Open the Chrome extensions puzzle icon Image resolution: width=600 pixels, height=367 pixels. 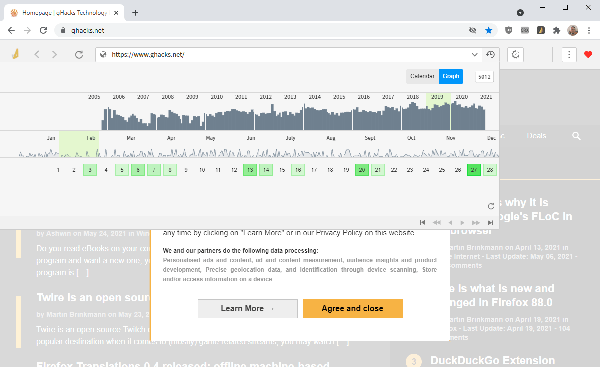556,30
